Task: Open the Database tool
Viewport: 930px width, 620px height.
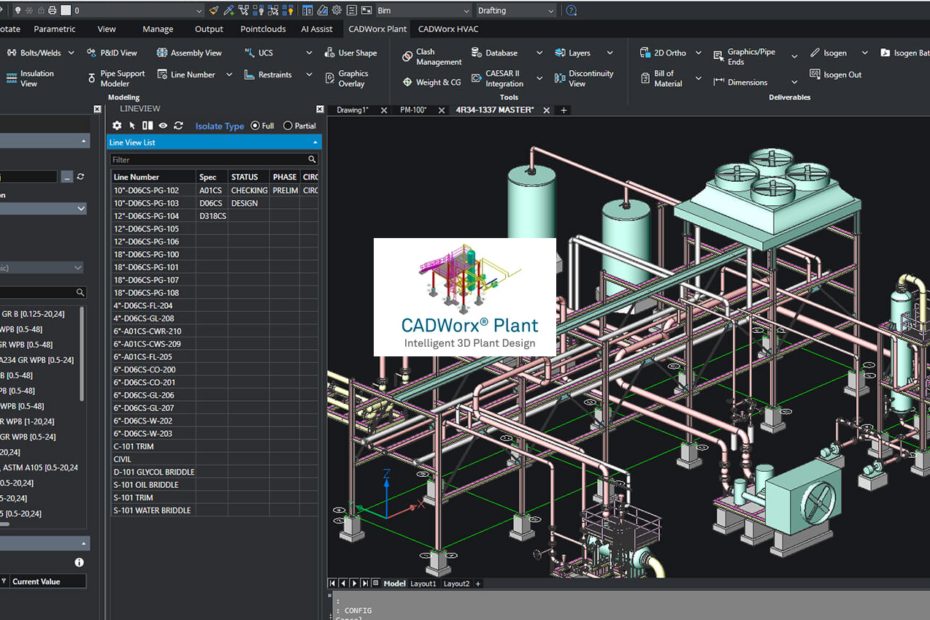Action: click(x=494, y=53)
